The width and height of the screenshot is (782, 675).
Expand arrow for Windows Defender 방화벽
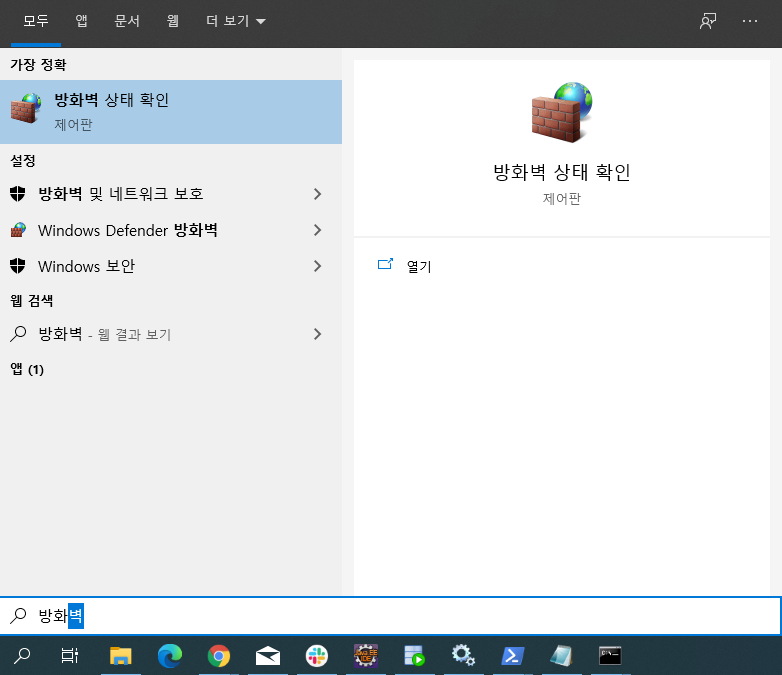pyautogui.click(x=318, y=230)
